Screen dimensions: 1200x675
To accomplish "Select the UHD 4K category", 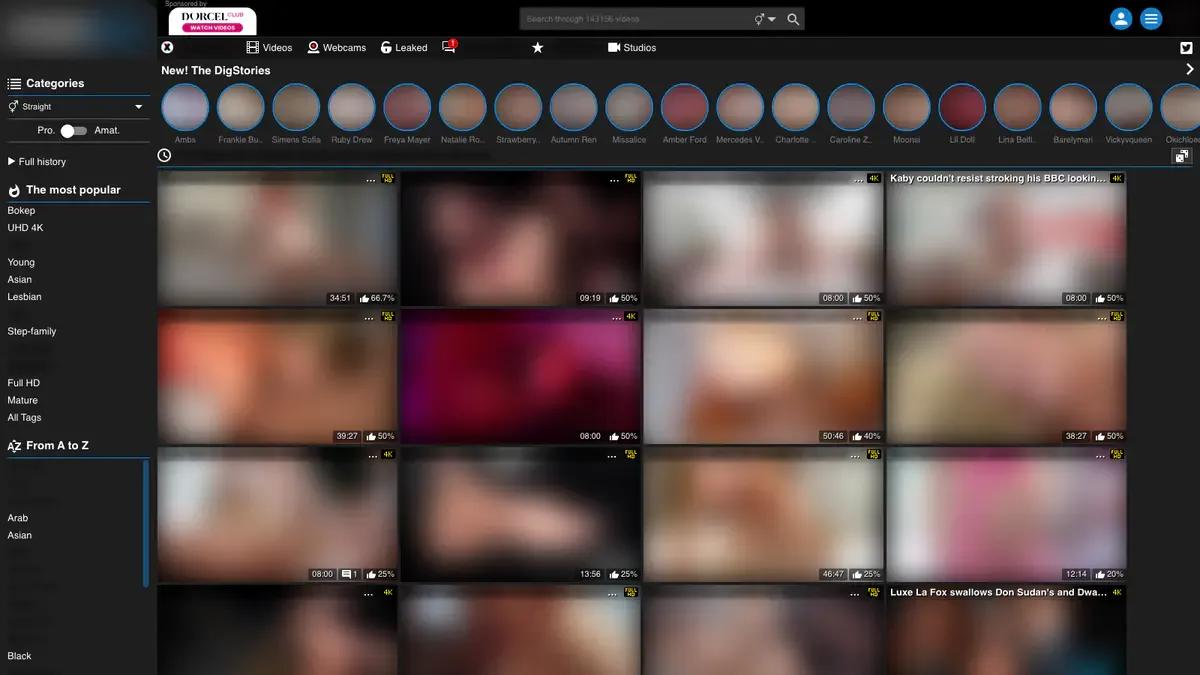I will click(25, 228).
